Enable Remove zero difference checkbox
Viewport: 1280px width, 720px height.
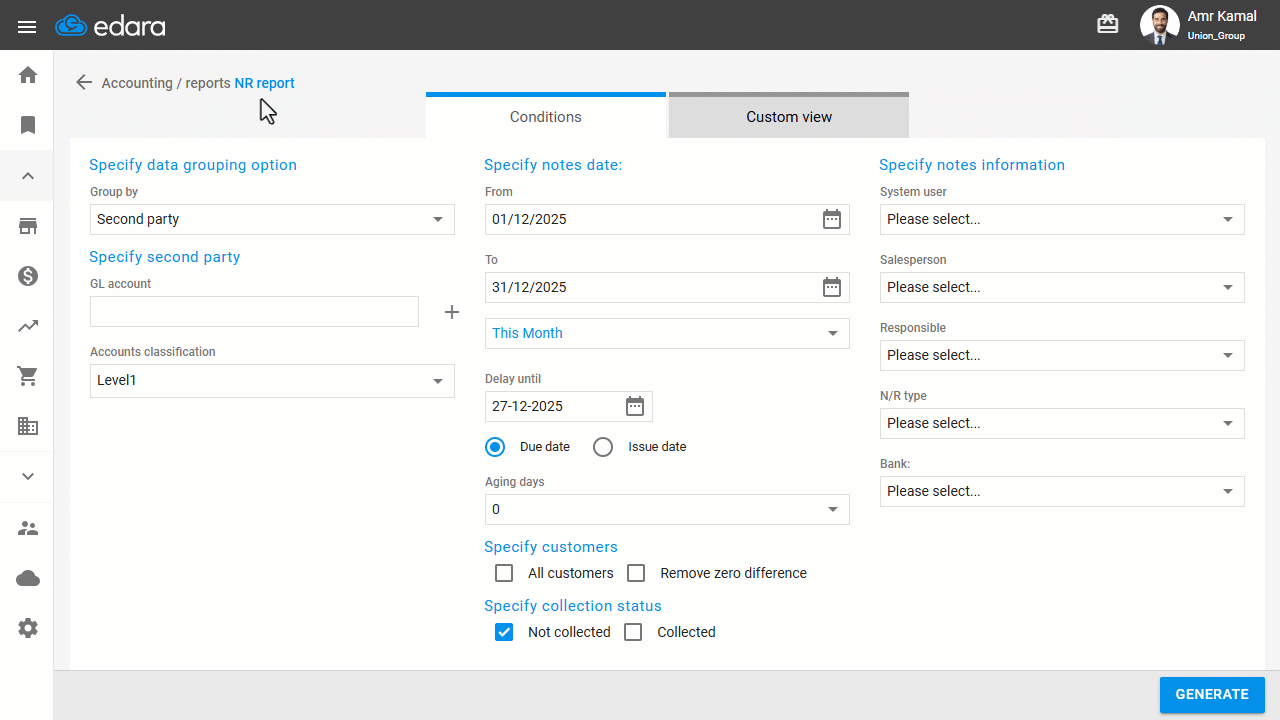pos(636,573)
